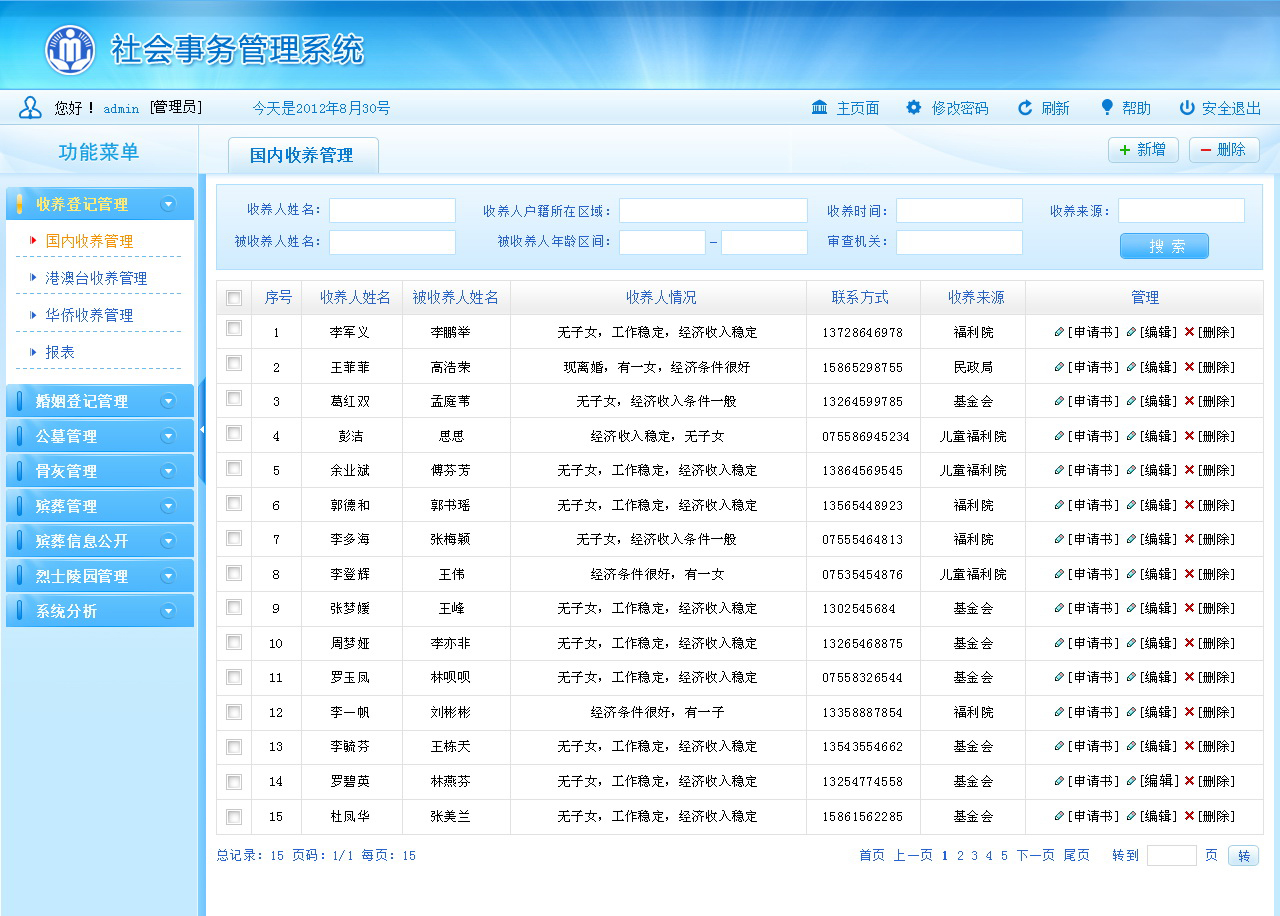Expand the 烈士陵园管理 section arrow
The image size is (1280, 916).
point(168,576)
